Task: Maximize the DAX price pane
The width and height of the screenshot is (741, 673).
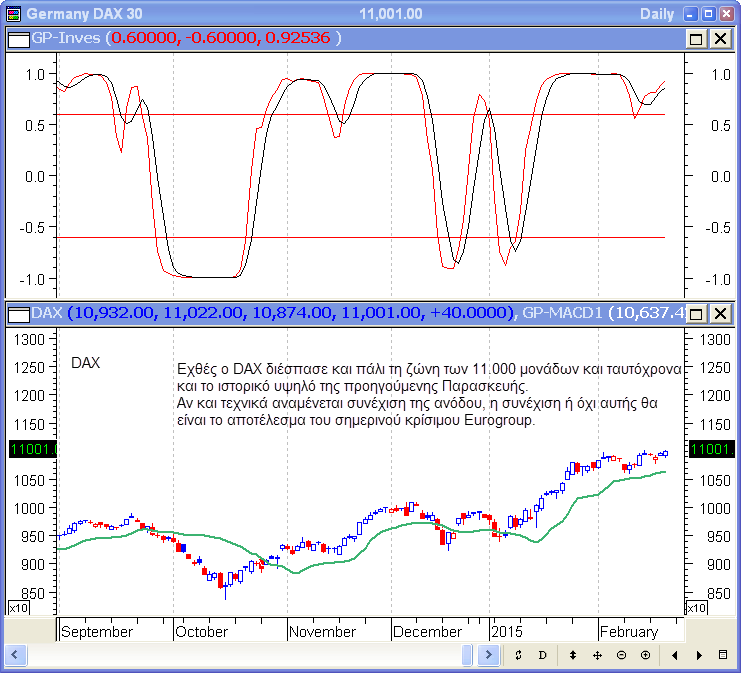Action: pos(696,313)
